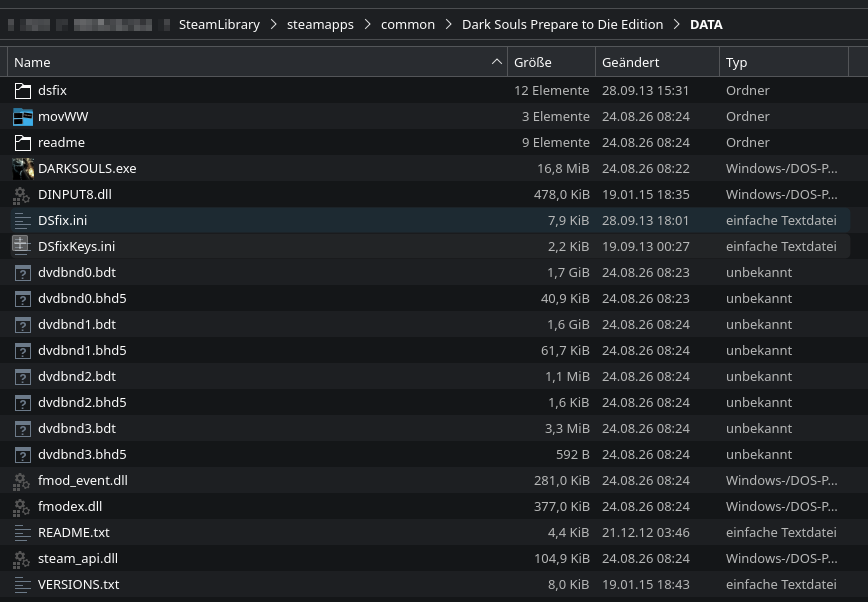Click the 28.09.13 18:01 date cell
Viewport: 868px width, 602px height.
(x=645, y=220)
